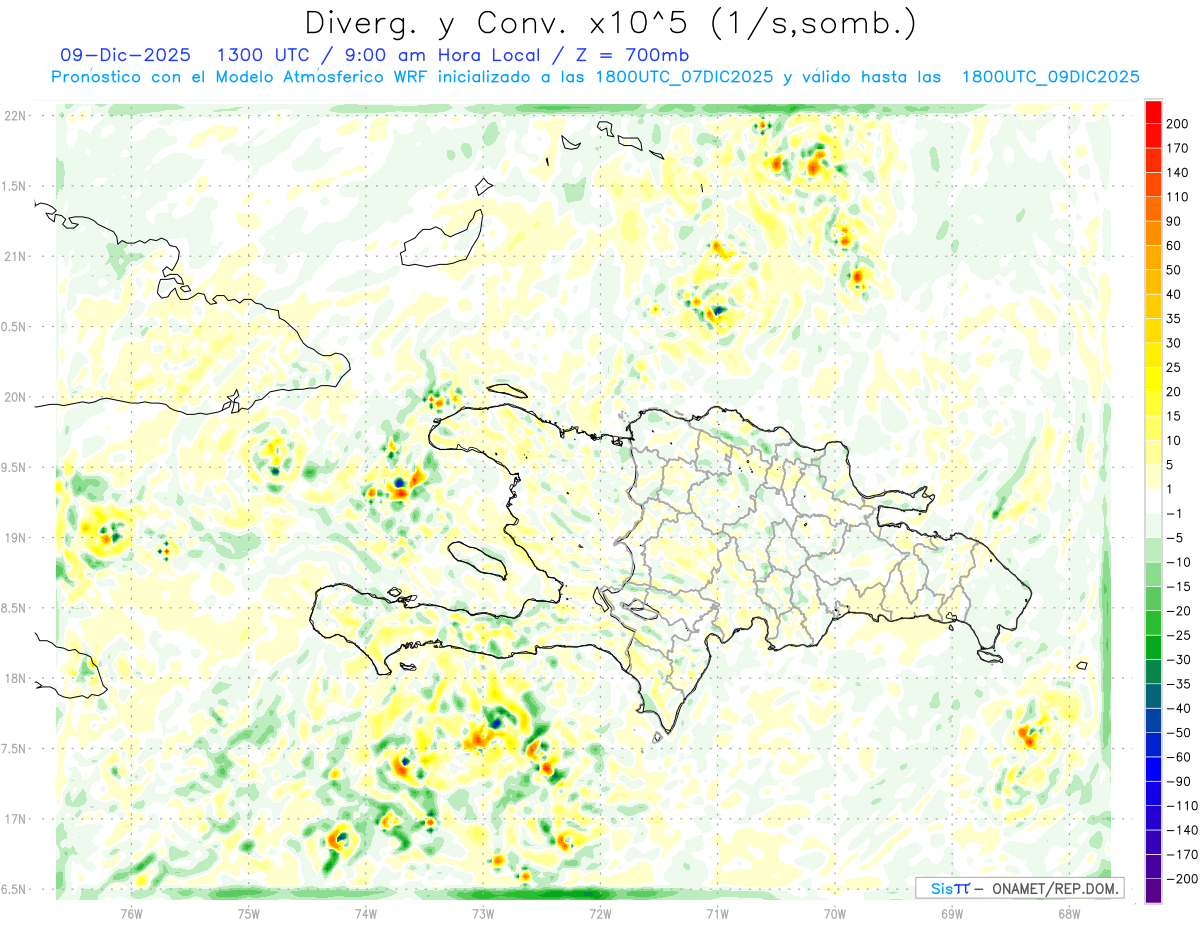
Task: Click the '21N' latitude label
Action: 16,256
